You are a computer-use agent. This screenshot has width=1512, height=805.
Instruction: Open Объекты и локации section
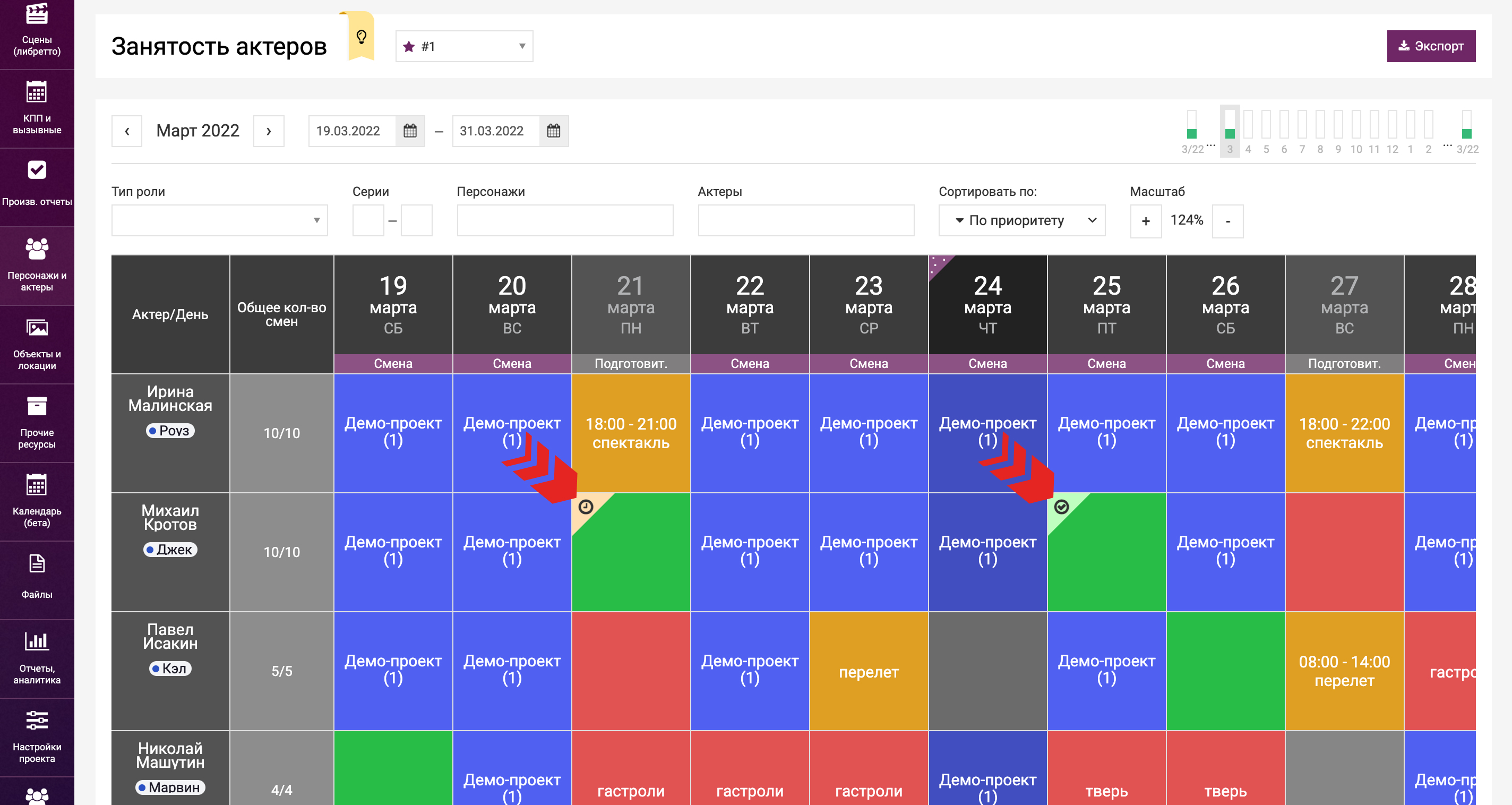(x=37, y=344)
